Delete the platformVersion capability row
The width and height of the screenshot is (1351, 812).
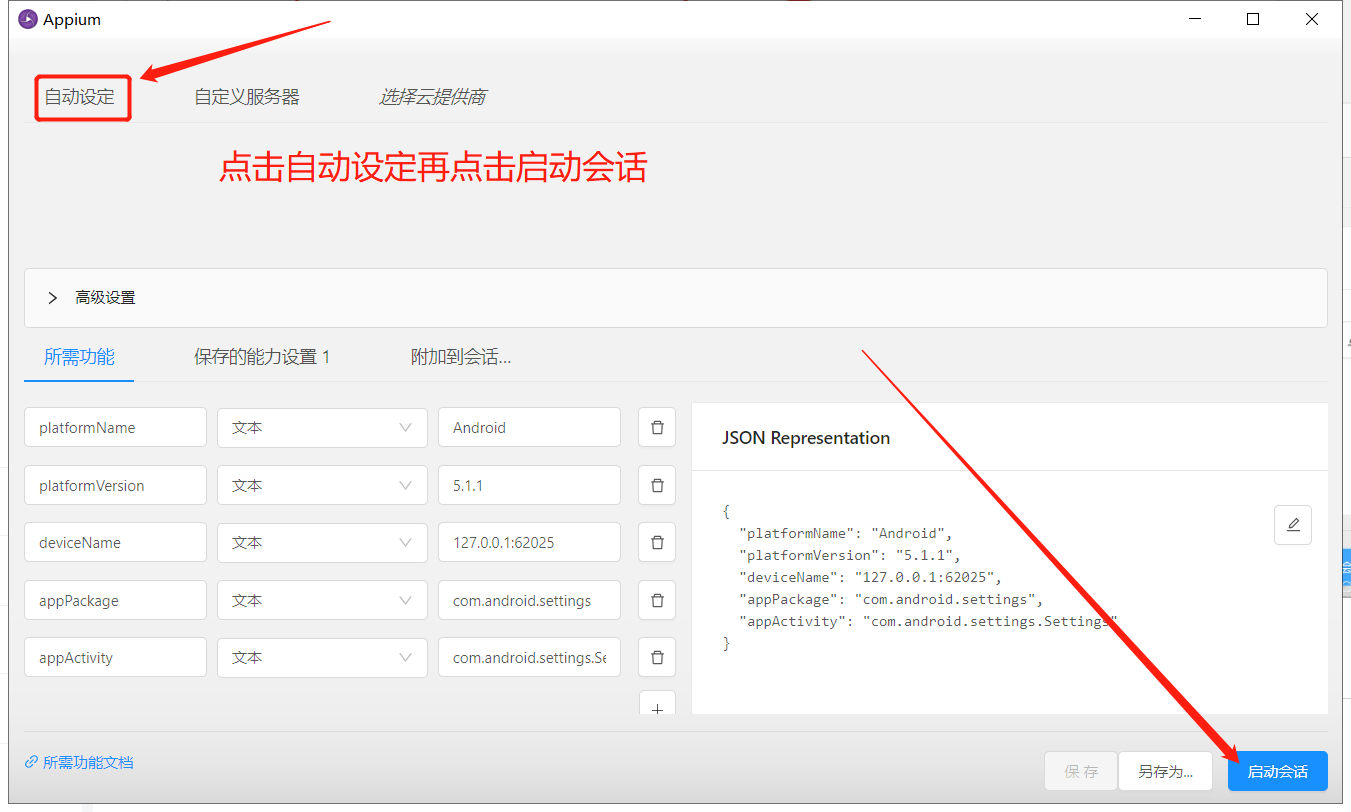[657, 485]
